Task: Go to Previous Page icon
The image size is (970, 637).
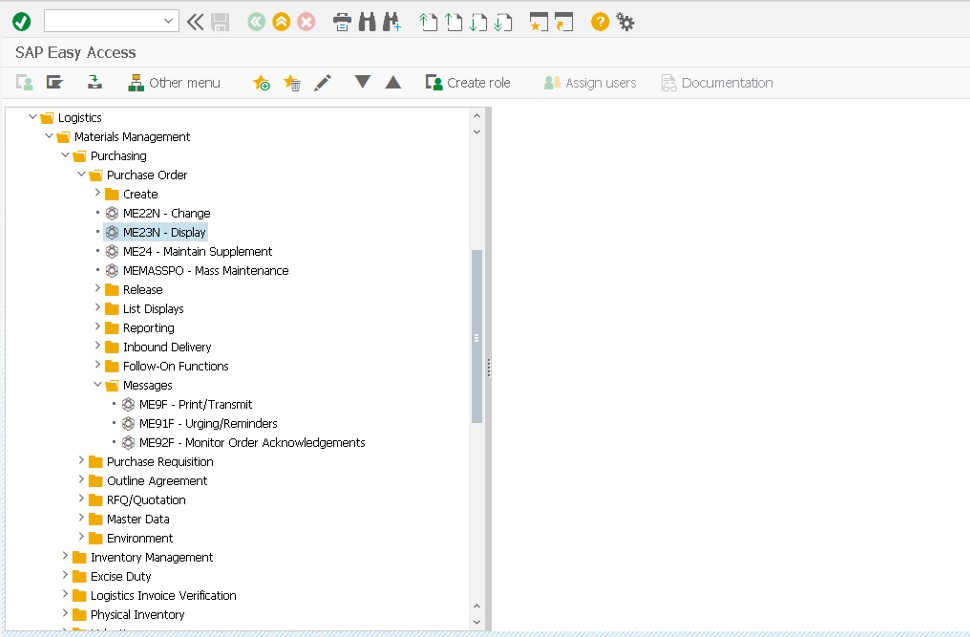Action: click(453, 22)
